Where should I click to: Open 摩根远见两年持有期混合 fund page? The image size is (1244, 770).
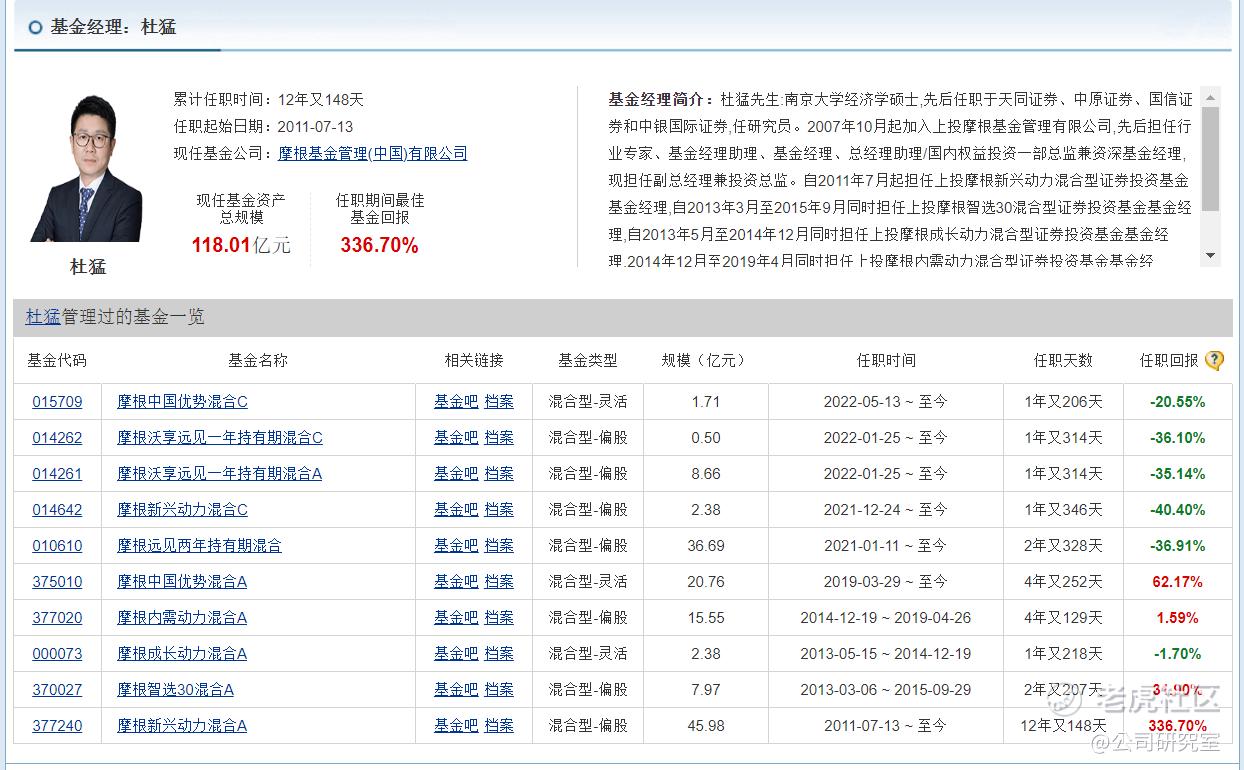tap(199, 546)
